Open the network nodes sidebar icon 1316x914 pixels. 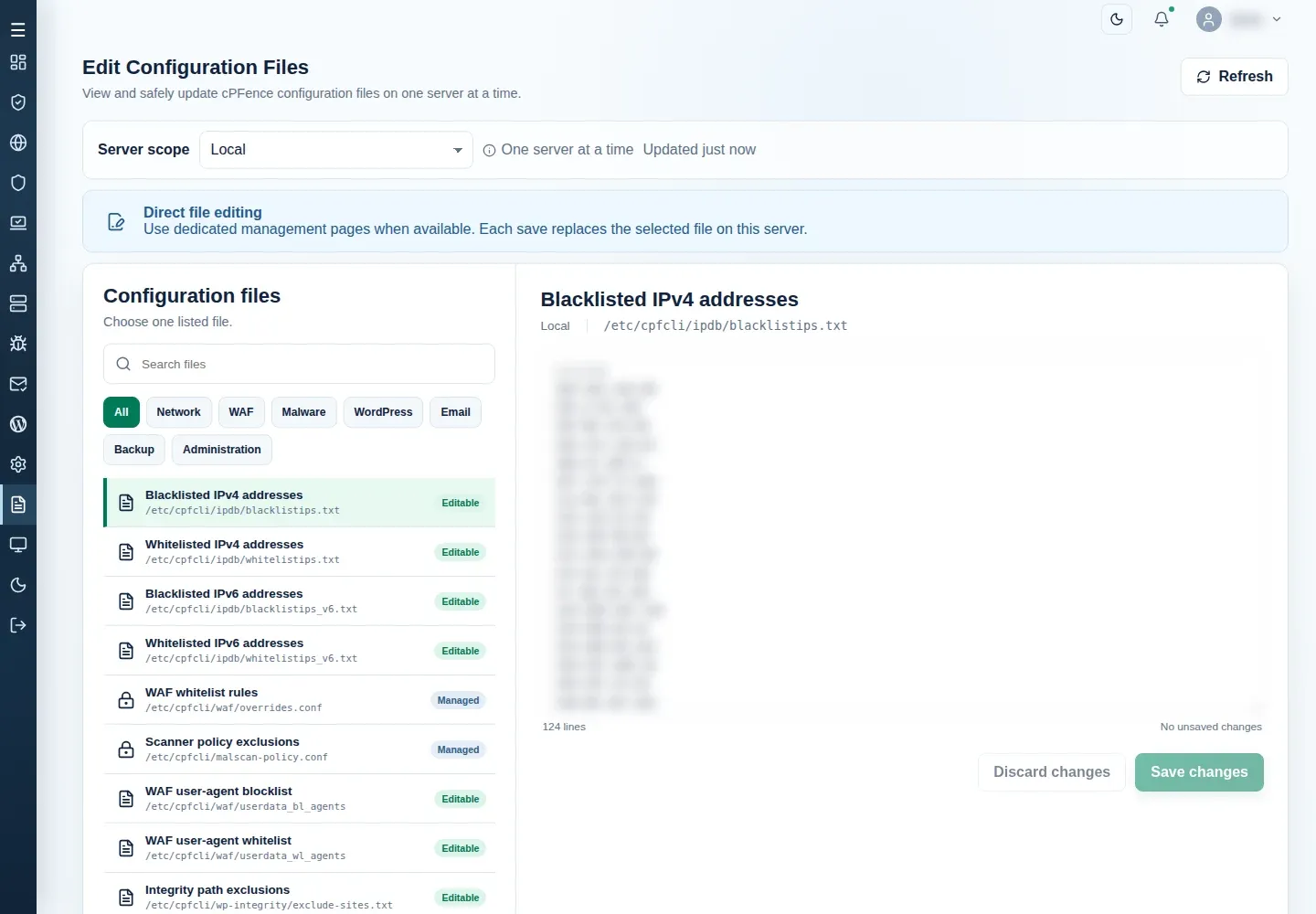(x=17, y=263)
